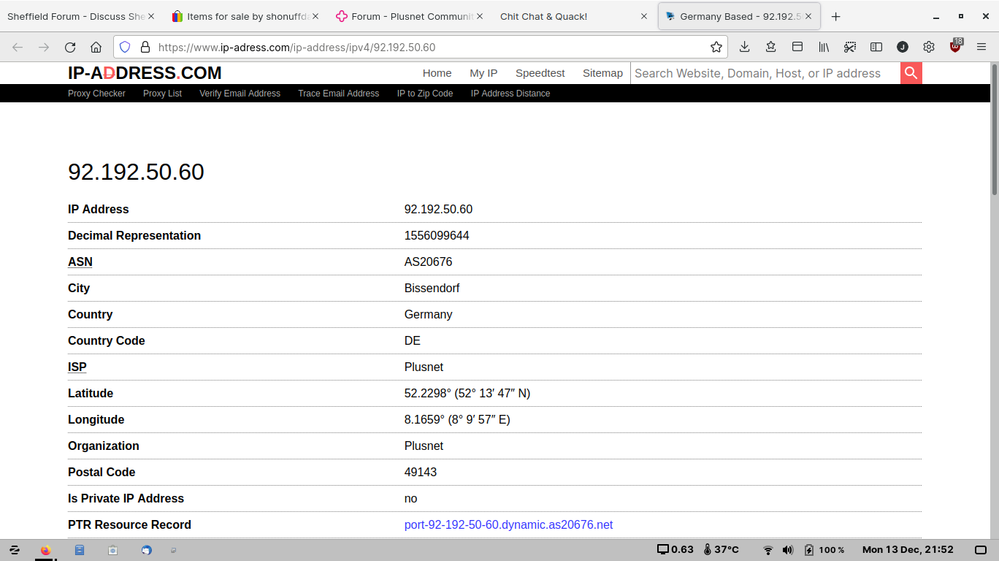Open the Firefox library icon
This screenshot has height=561, width=999.
[x=823, y=47]
